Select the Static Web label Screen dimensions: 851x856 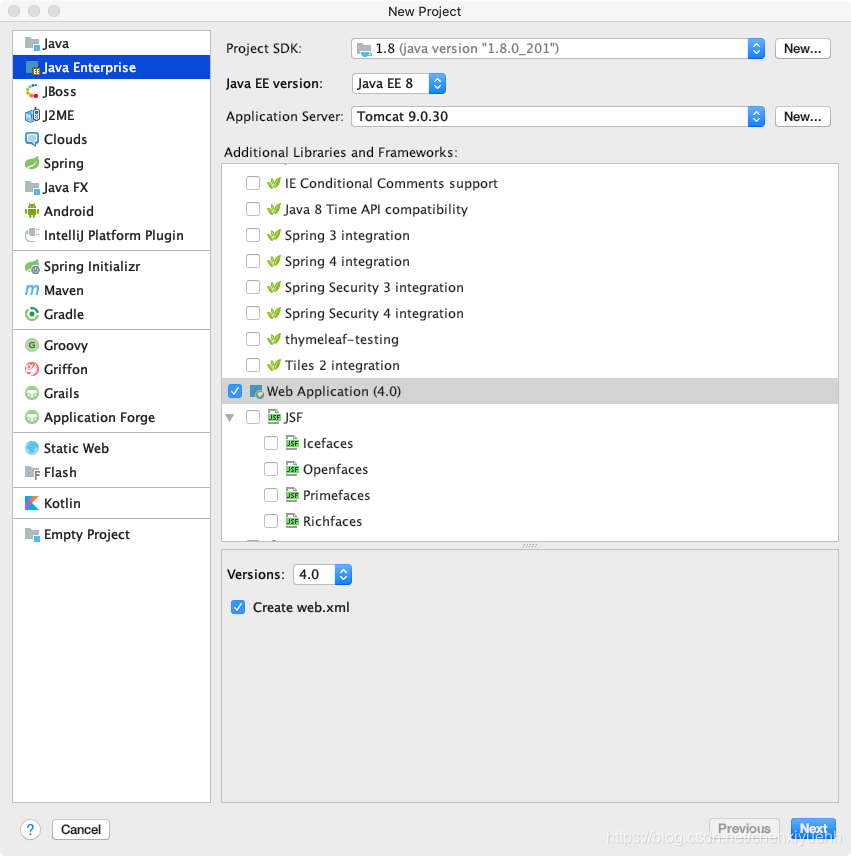tap(76, 448)
